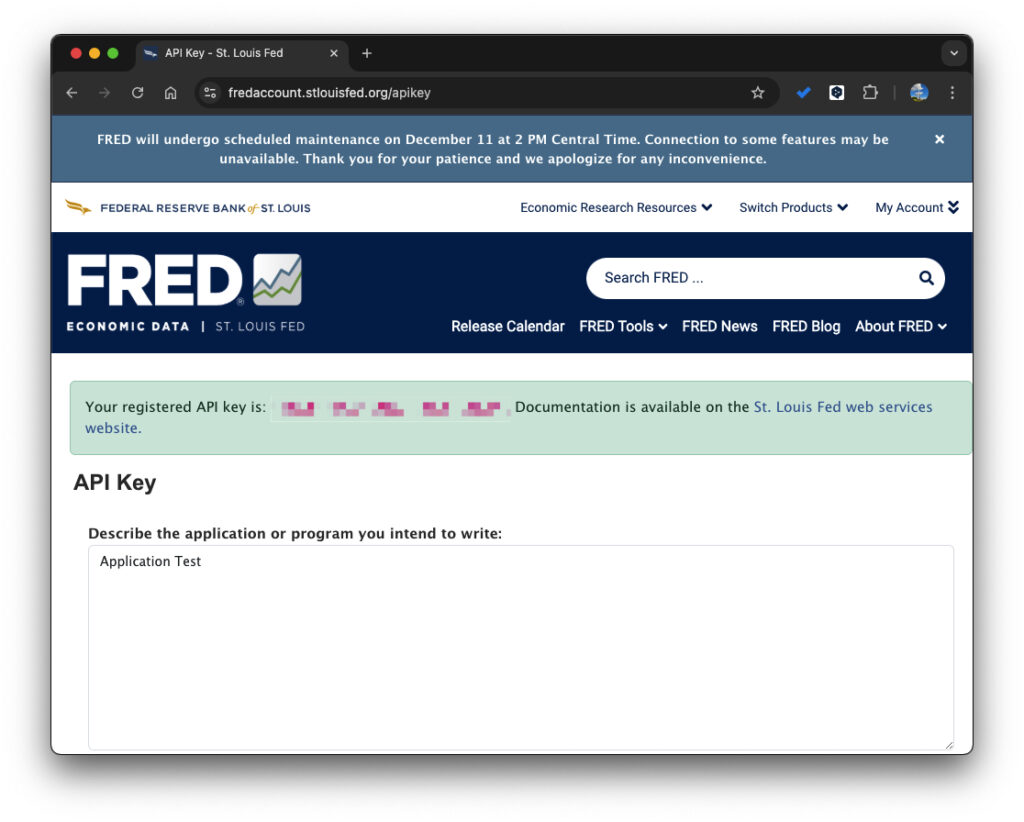Click the FRED search magnifier icon
The image size is (1024, 822).
(926, 278)
